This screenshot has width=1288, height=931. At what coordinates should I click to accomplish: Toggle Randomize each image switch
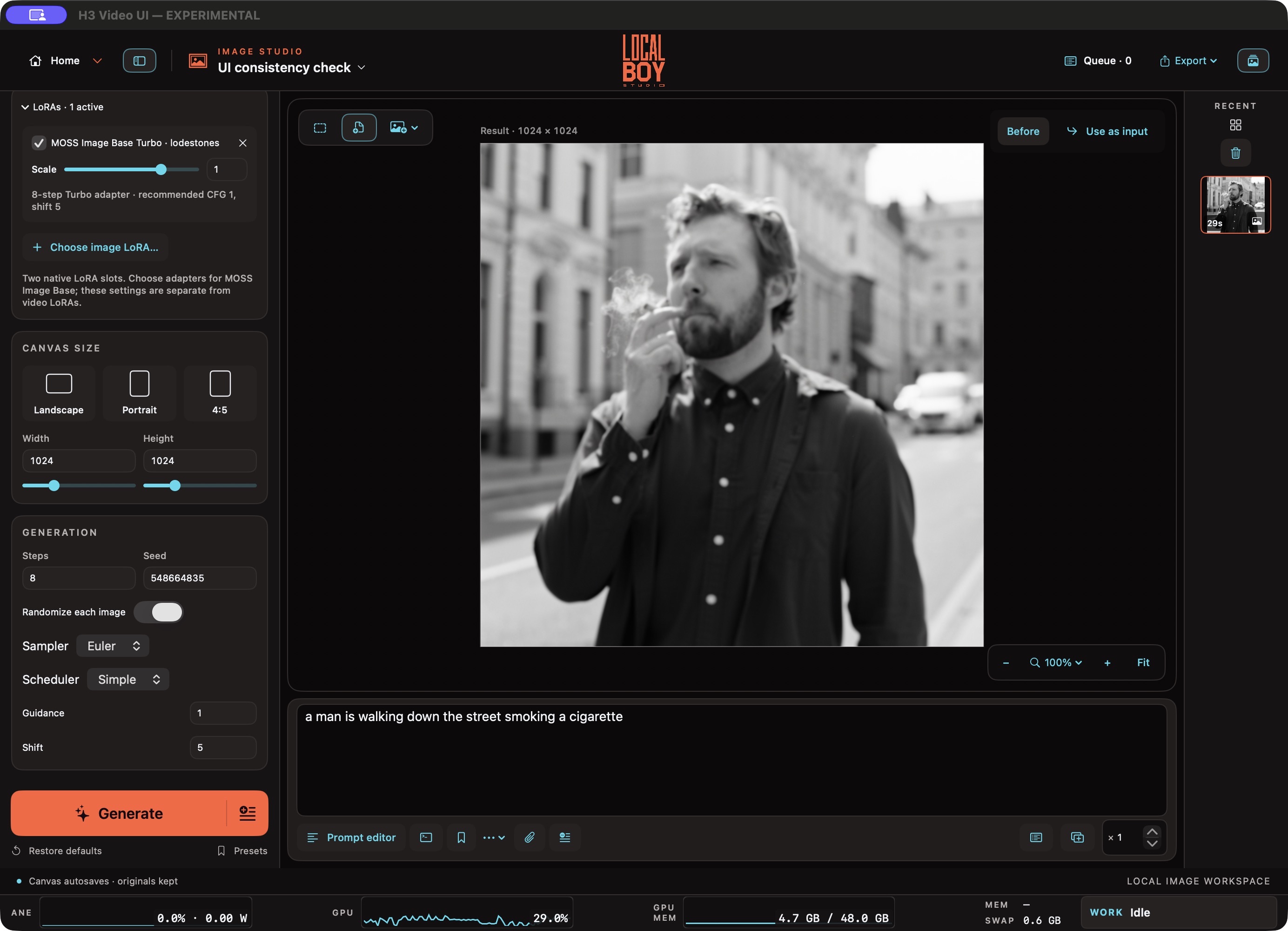[x=159, y=612]
